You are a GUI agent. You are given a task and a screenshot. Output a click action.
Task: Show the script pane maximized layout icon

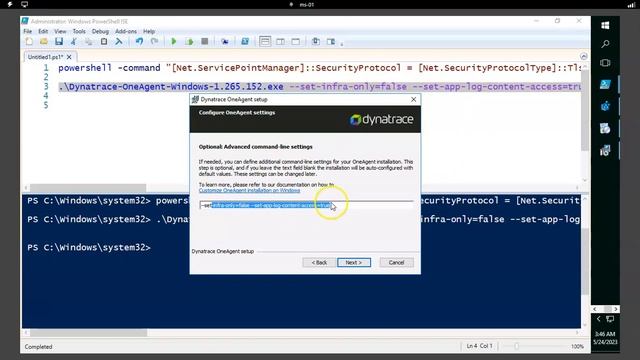(296, 42)
